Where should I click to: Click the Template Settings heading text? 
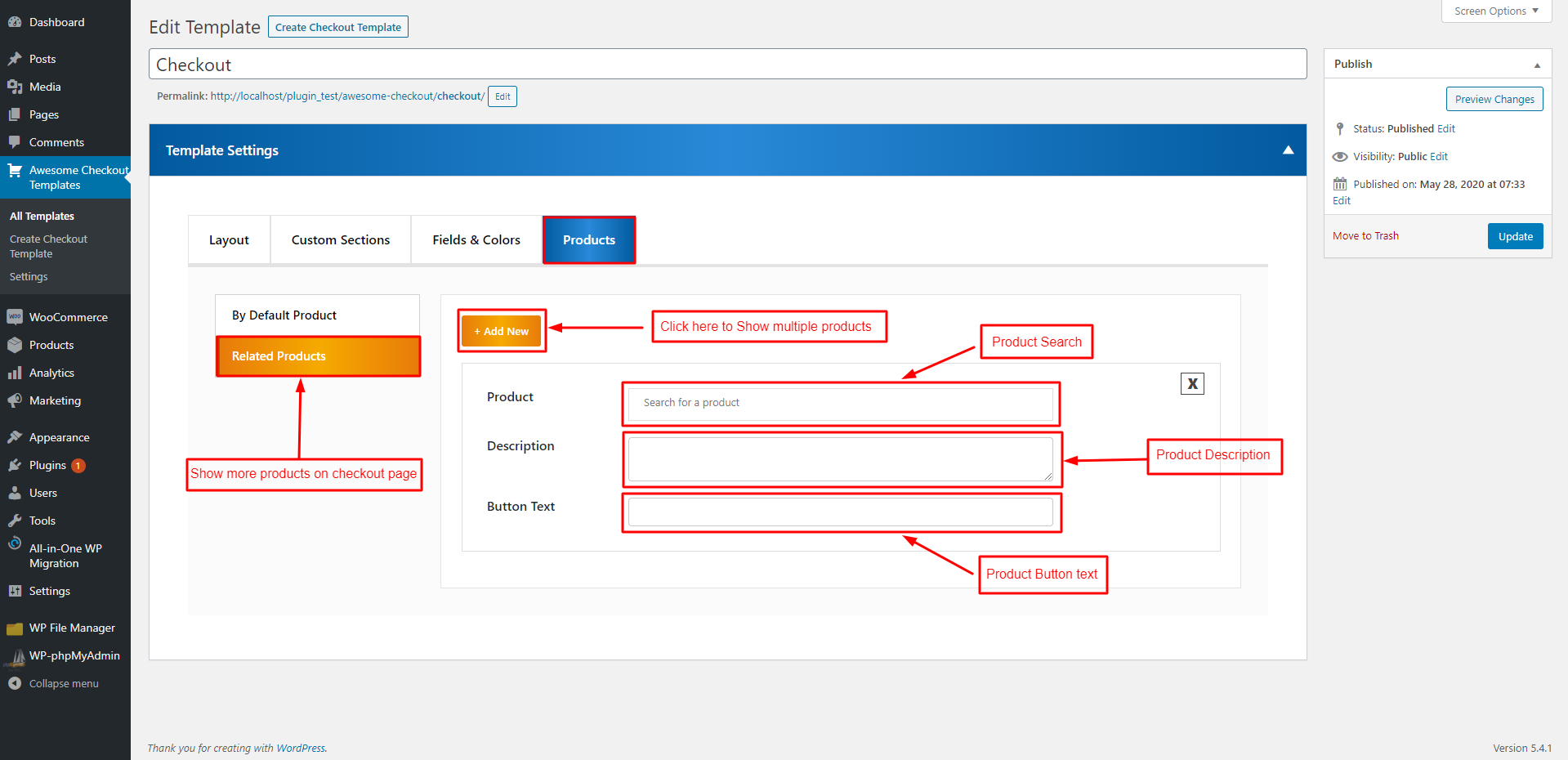click(x=222, y=150)
